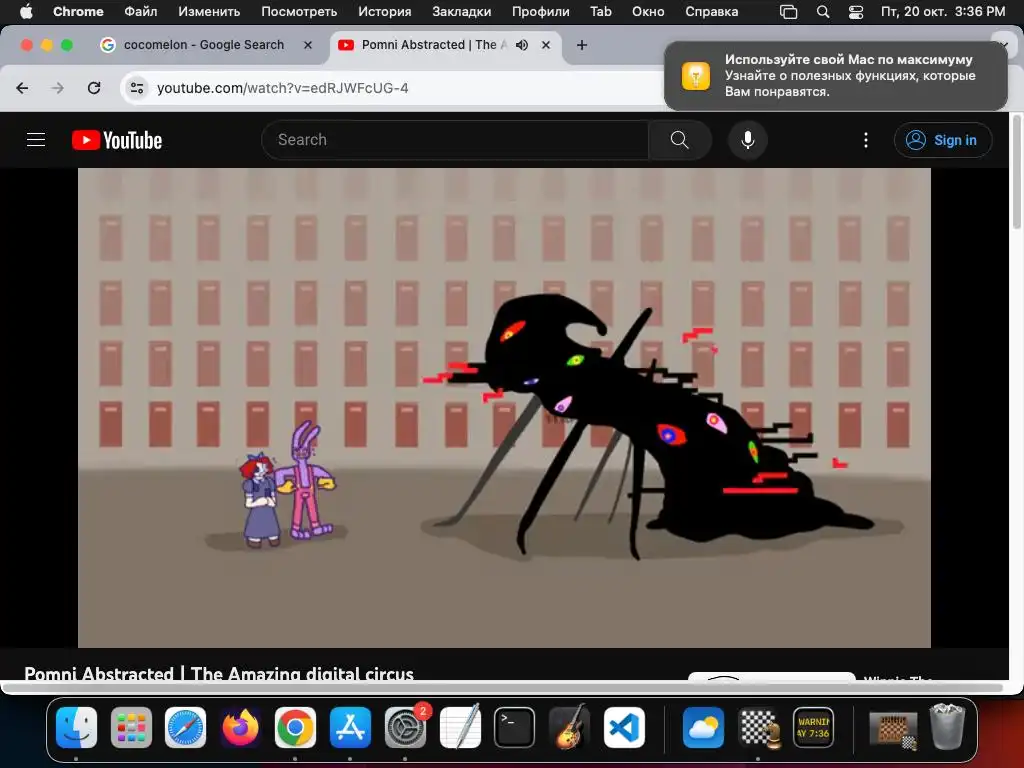This screenshot has height=768, width=1024.
Task: Click the browser forward arrow
Action: (x=57, y=88)
